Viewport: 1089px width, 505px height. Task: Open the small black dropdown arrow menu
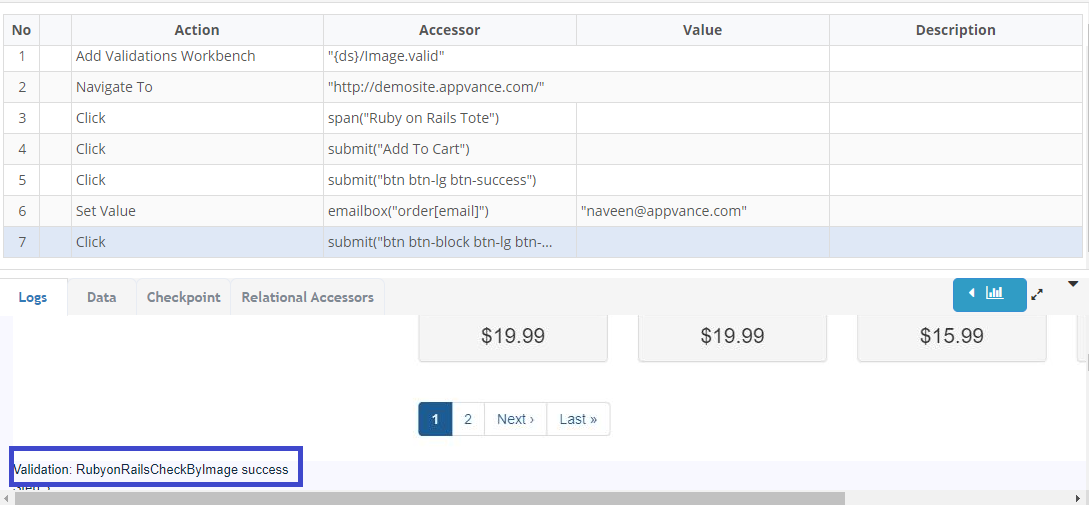coord(1072,283)
